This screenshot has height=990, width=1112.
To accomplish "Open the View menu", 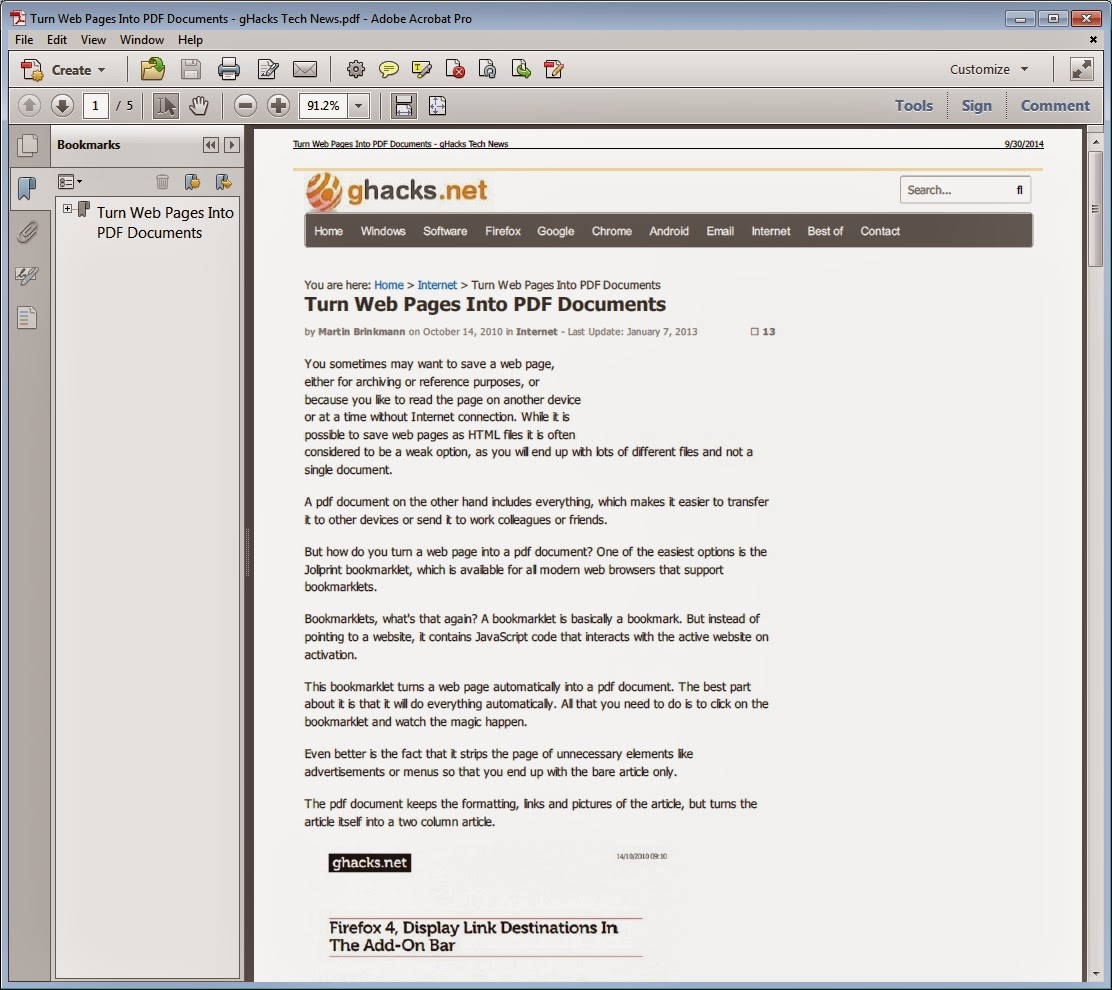I will (93, 40).
